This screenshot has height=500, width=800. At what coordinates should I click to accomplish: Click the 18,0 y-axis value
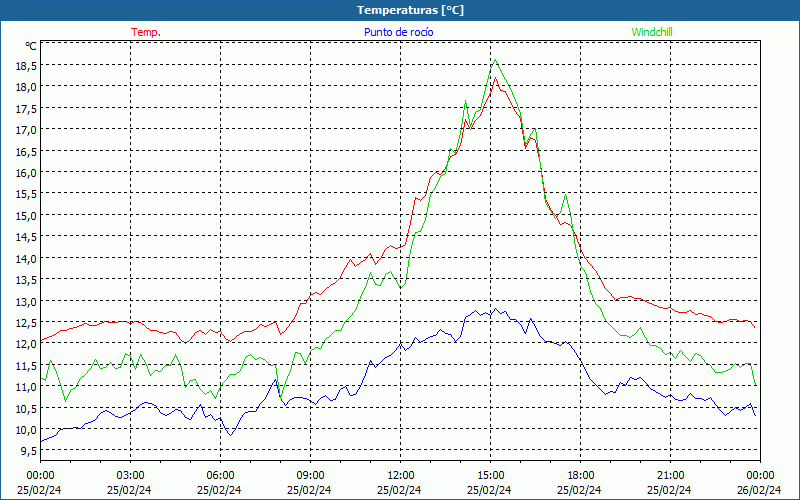click(27, 87)
